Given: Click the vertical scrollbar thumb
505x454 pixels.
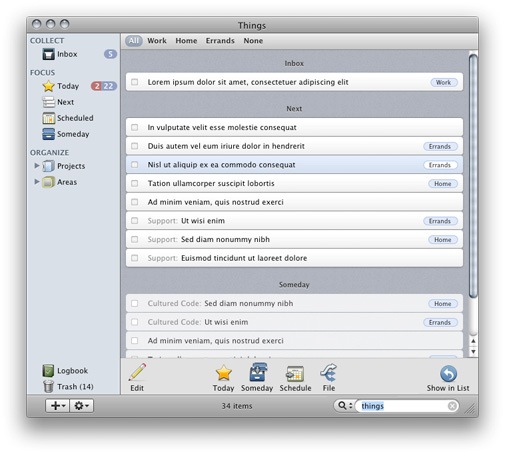Looking at the screenshot, I should pos(473,176).
